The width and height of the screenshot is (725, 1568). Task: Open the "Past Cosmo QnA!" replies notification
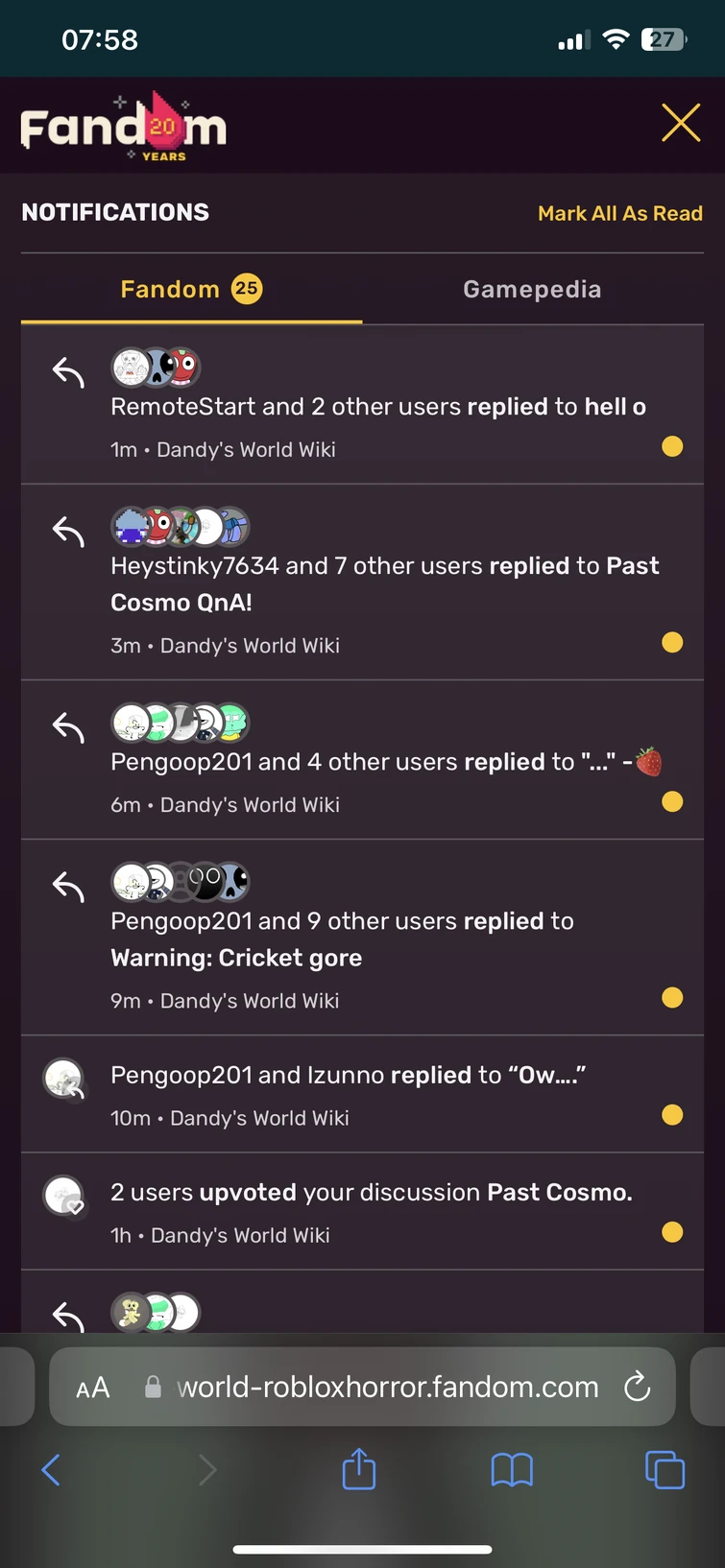(384, 583)
